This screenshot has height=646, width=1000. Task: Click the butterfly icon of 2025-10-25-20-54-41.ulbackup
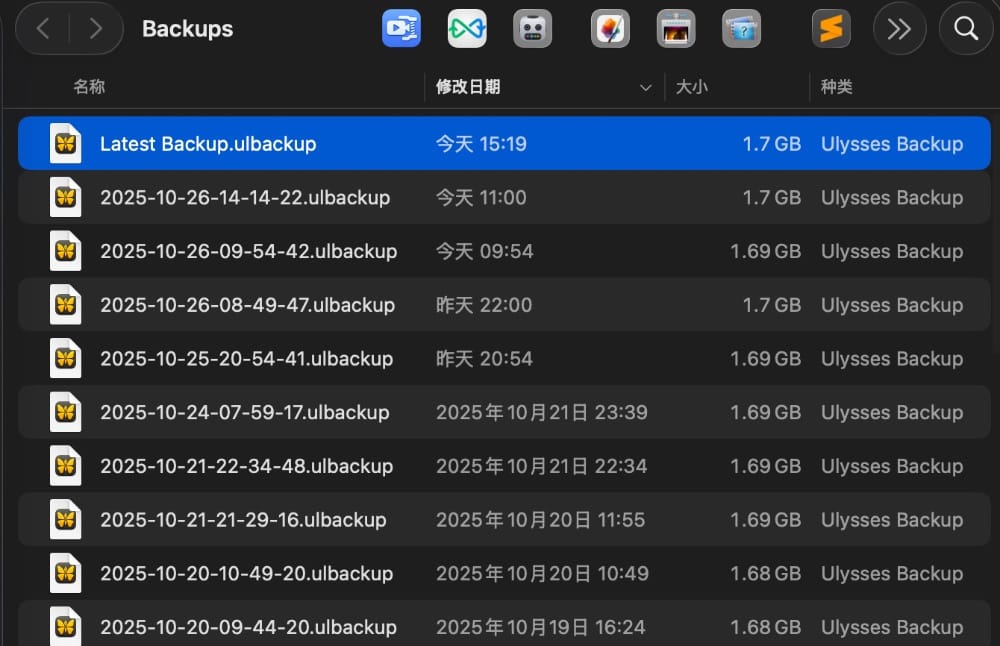pyautogui.click(x=66, y=359)
